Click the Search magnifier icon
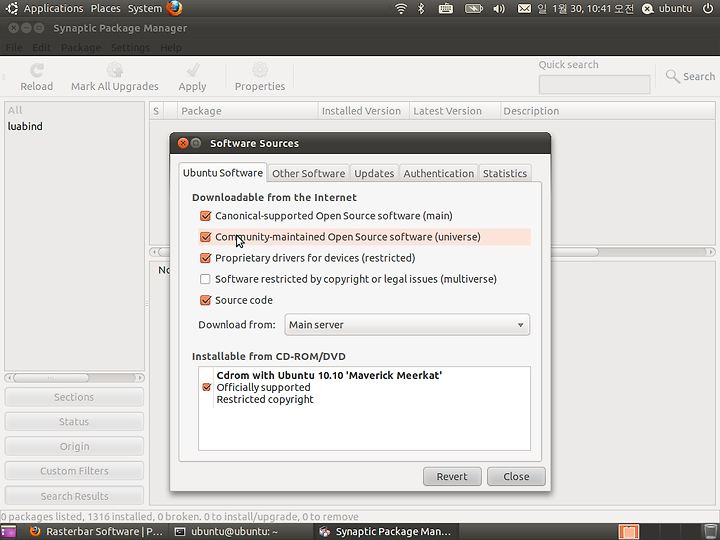Screen dimensions: 720x540 coord(673,76)
